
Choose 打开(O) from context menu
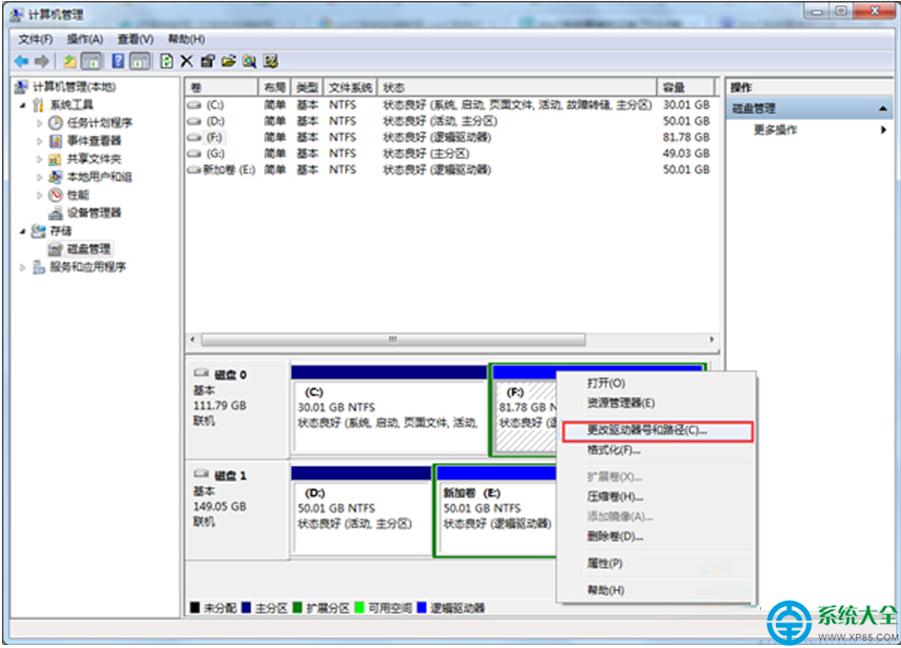click(x=655, y=383)
